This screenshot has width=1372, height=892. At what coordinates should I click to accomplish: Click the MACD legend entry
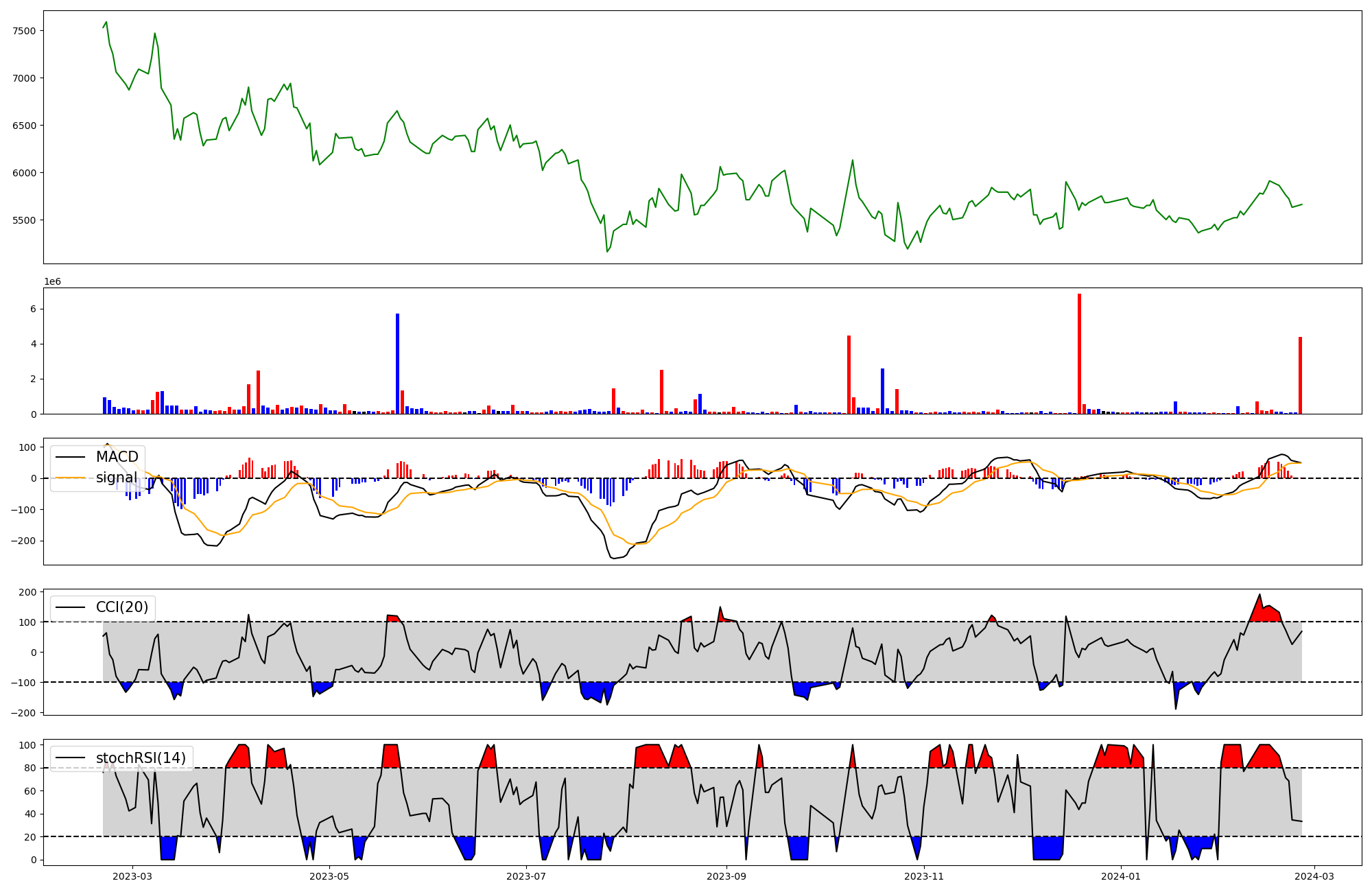[x=117, y=457]
